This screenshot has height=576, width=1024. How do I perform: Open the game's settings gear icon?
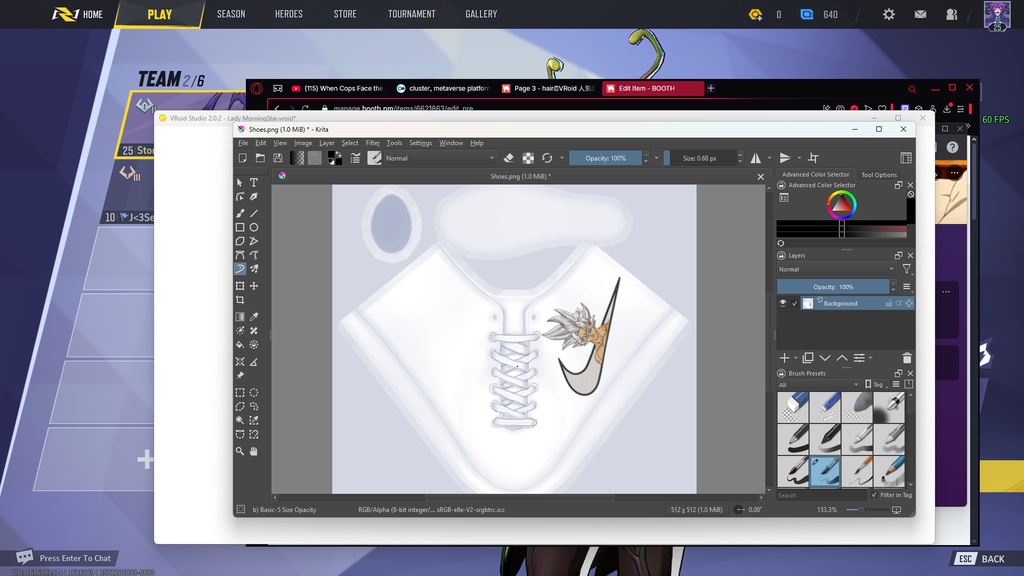coord(889,14)
